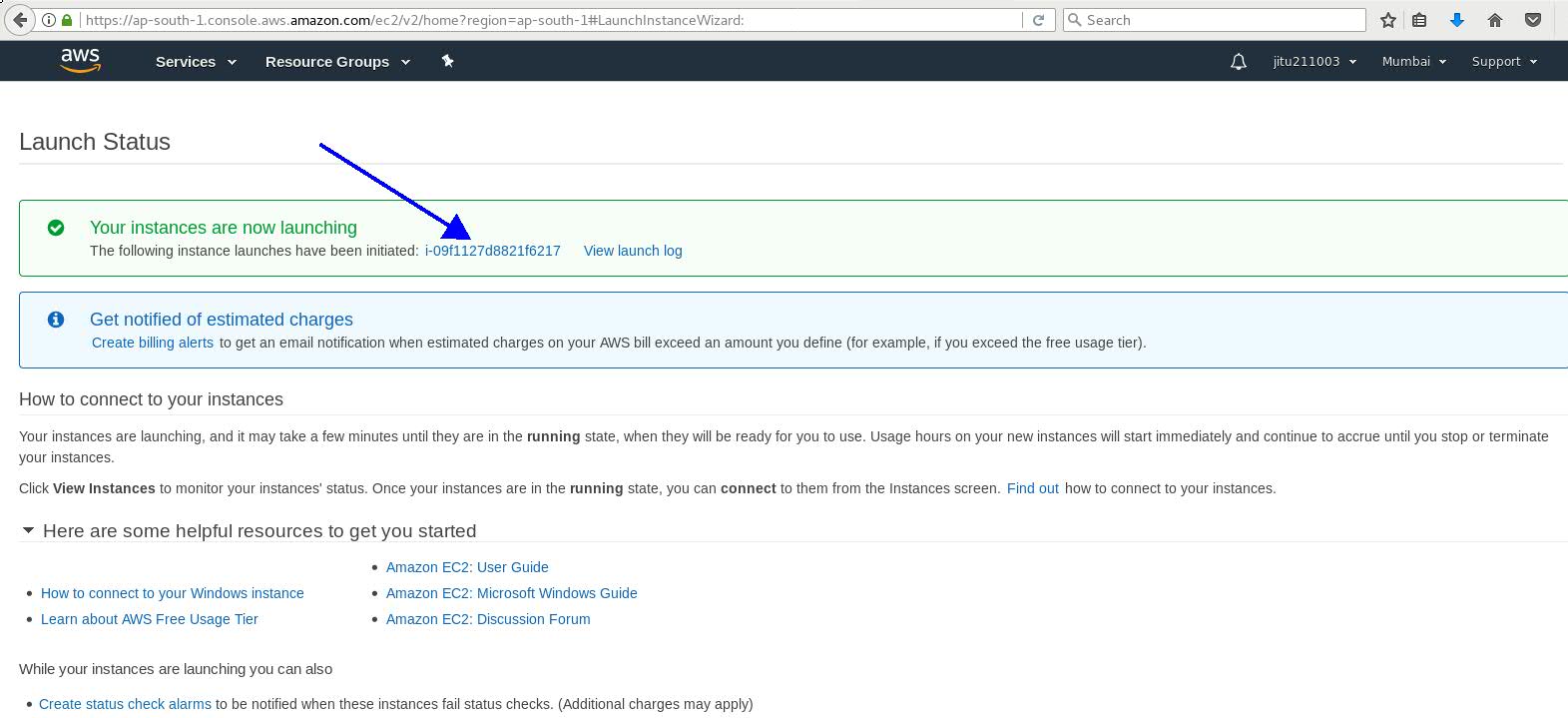Open the jitu211003 account menu
This screenshot has height=718, width=1568.
[1314, 62]
